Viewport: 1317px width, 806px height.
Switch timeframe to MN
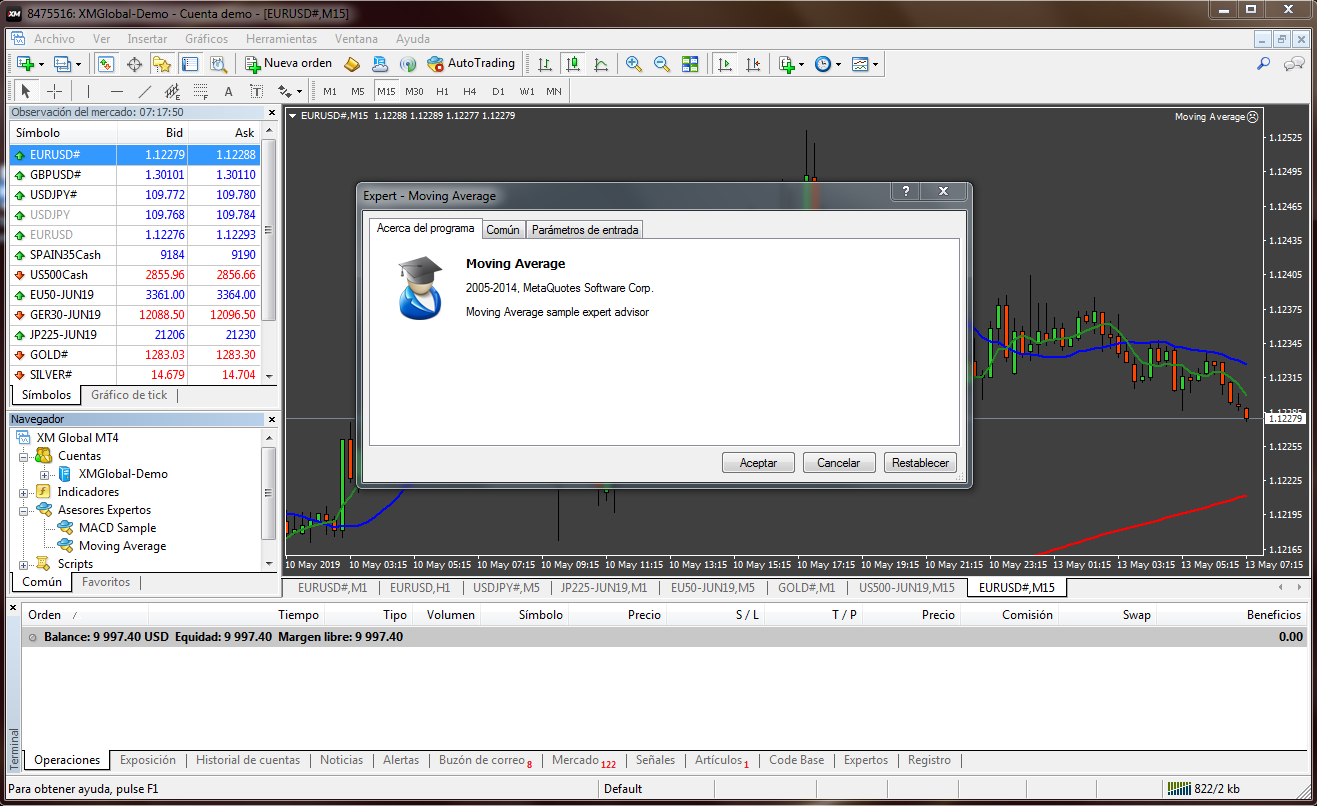tap(554, 91)
